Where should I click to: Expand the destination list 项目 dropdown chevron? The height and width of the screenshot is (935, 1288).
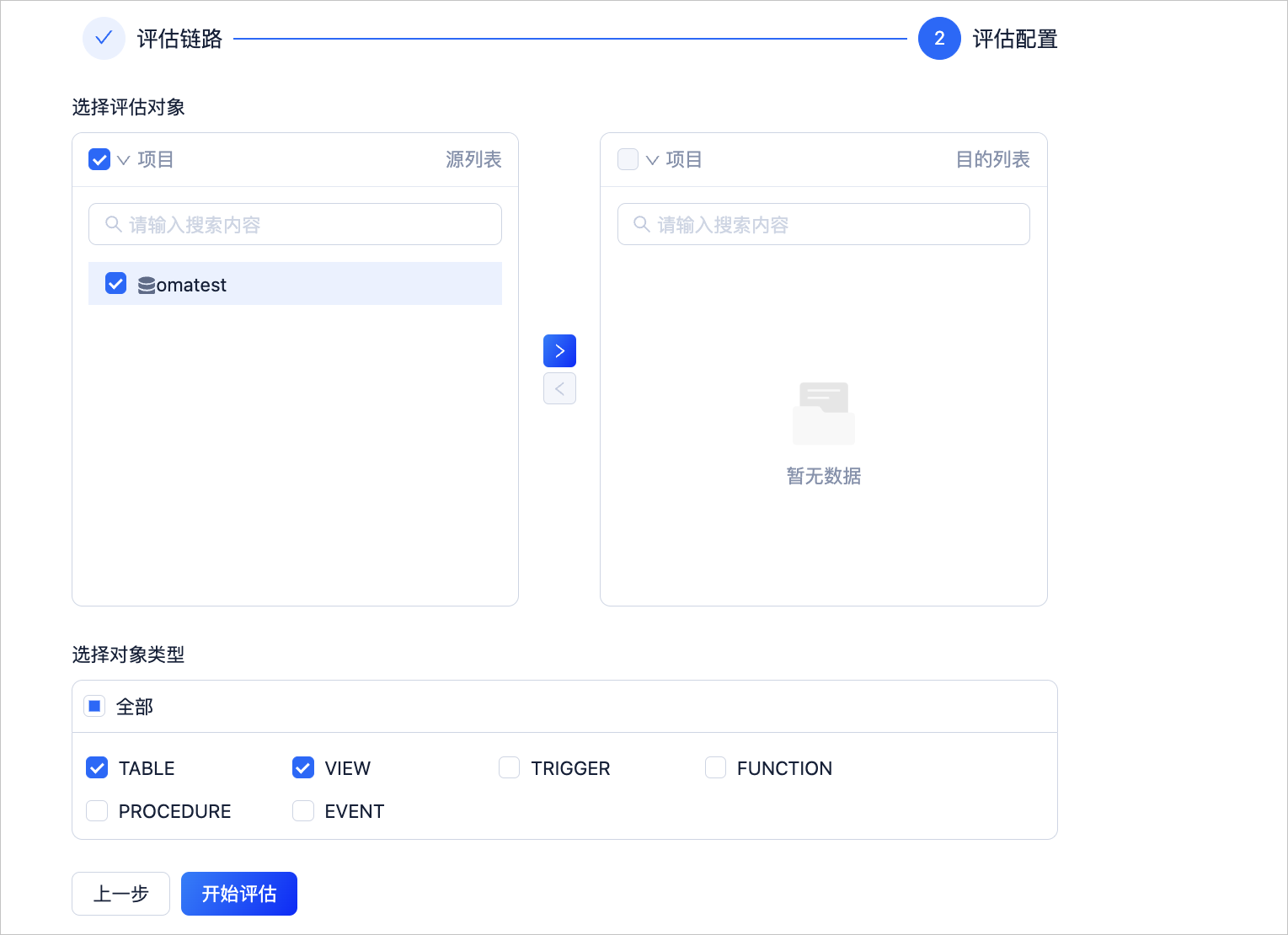coord(652,160)
